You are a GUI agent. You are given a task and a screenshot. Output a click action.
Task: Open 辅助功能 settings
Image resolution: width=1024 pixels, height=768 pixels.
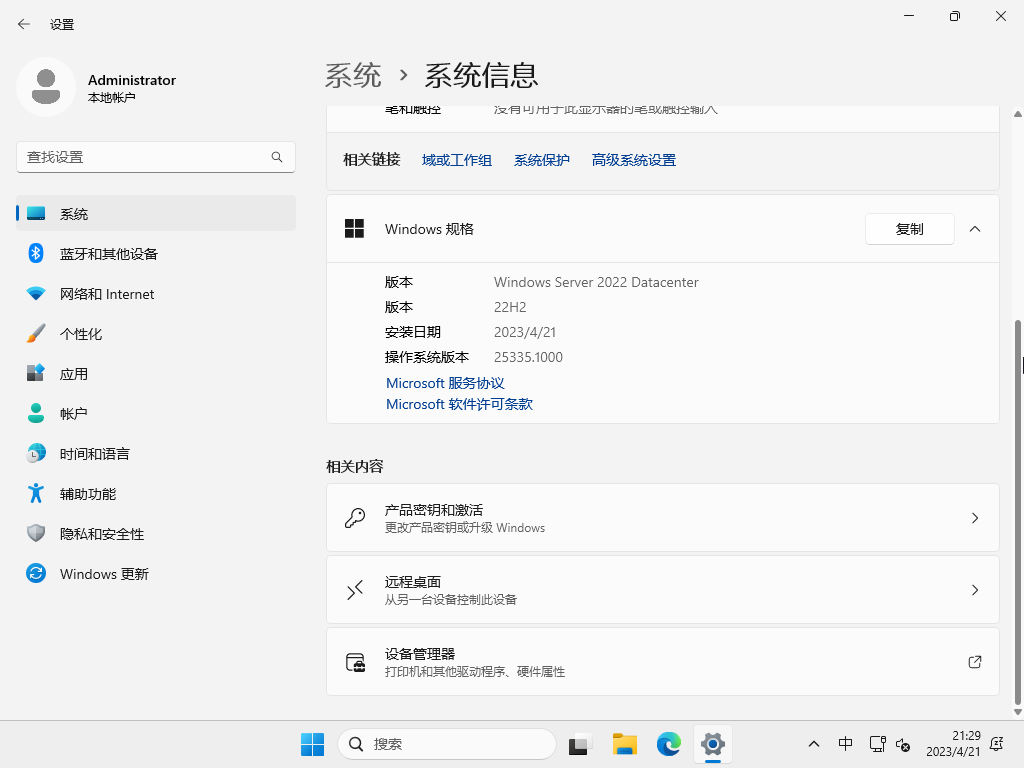pos(156,494)
